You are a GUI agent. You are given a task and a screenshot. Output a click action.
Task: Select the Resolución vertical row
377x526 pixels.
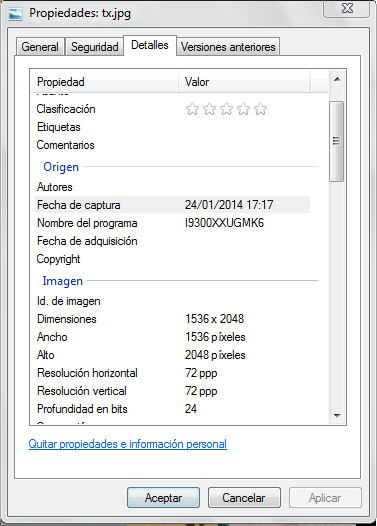click(x=173, y=391)
